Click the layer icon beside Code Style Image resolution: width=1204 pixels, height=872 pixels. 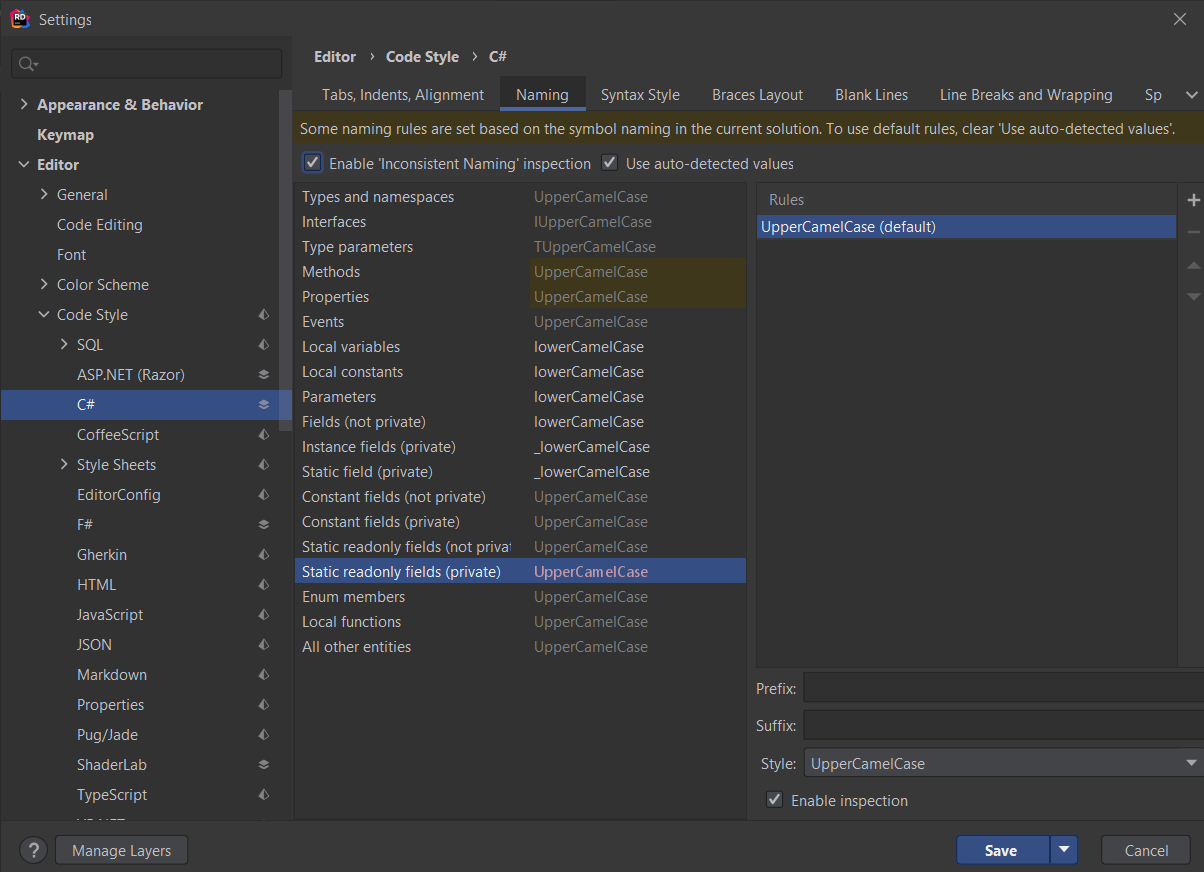point(264,314)
